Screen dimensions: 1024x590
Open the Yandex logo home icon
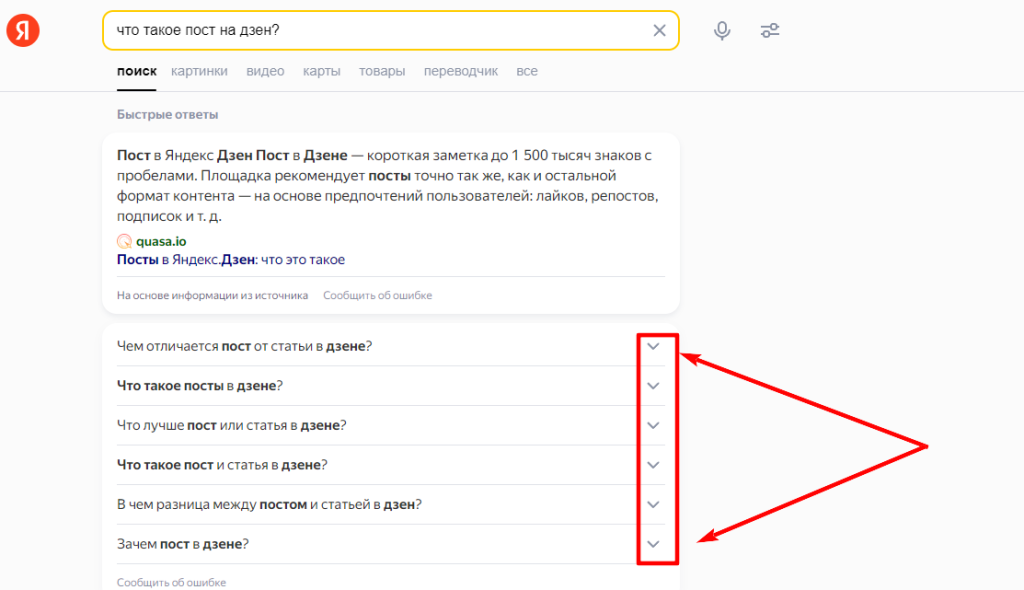[23, 30]
